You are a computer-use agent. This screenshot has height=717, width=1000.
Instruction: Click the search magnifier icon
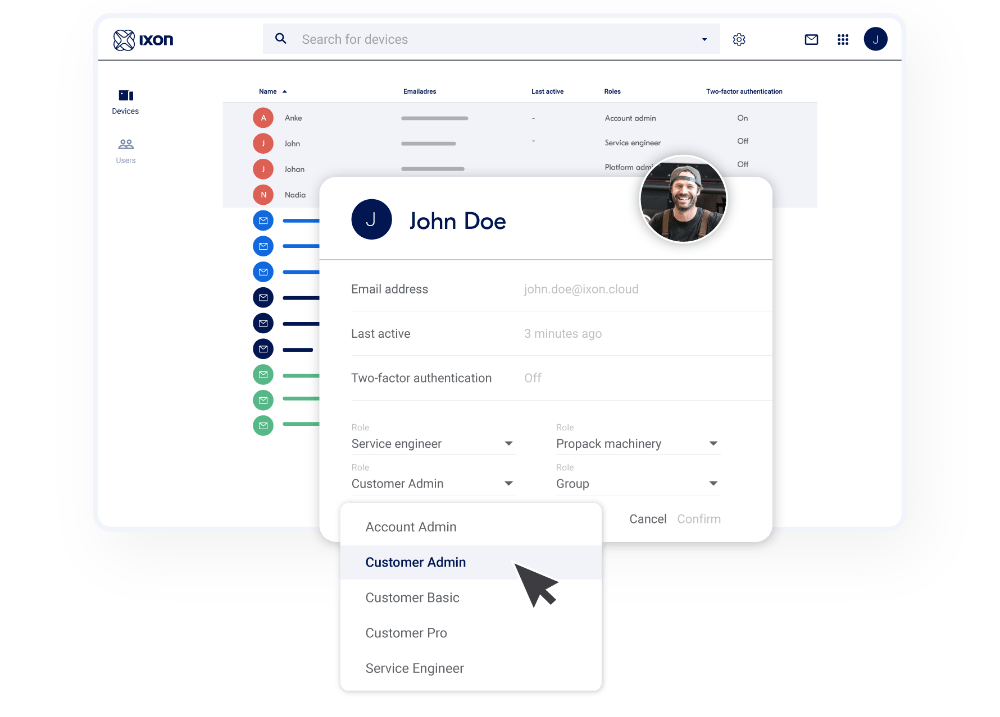[x=281, y=39]
